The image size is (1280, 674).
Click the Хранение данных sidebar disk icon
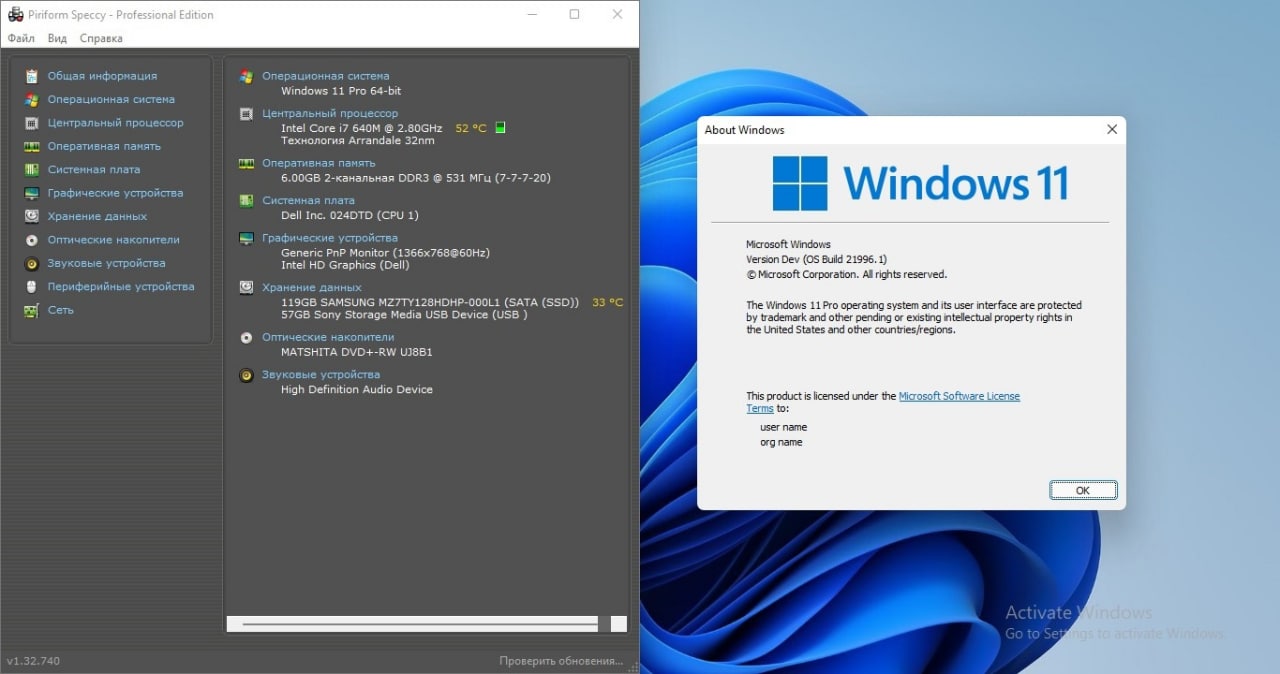(x=31, y=216)
